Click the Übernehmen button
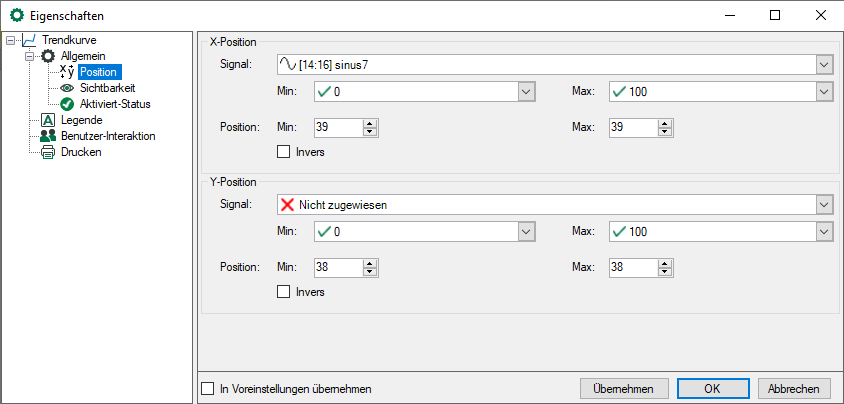The image size is (844, 404). 623,388
